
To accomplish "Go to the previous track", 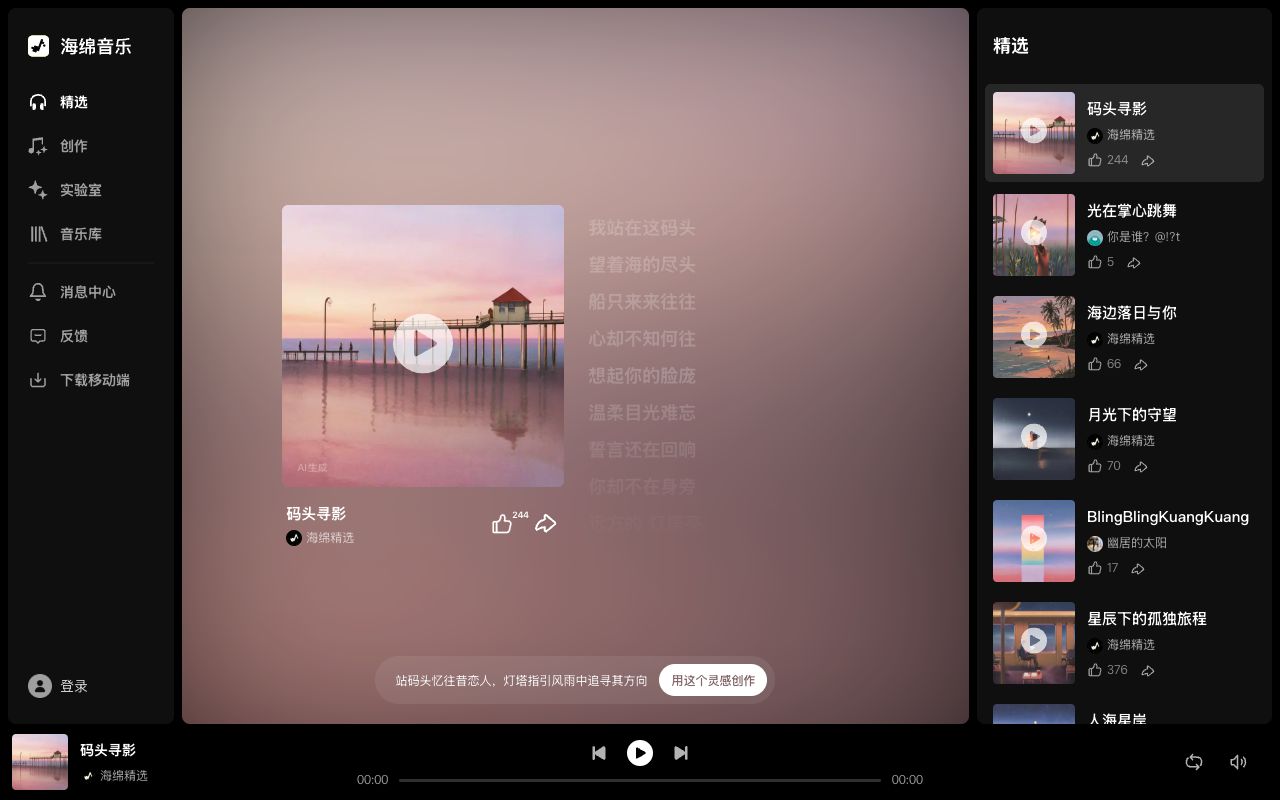I will (599, 753).
